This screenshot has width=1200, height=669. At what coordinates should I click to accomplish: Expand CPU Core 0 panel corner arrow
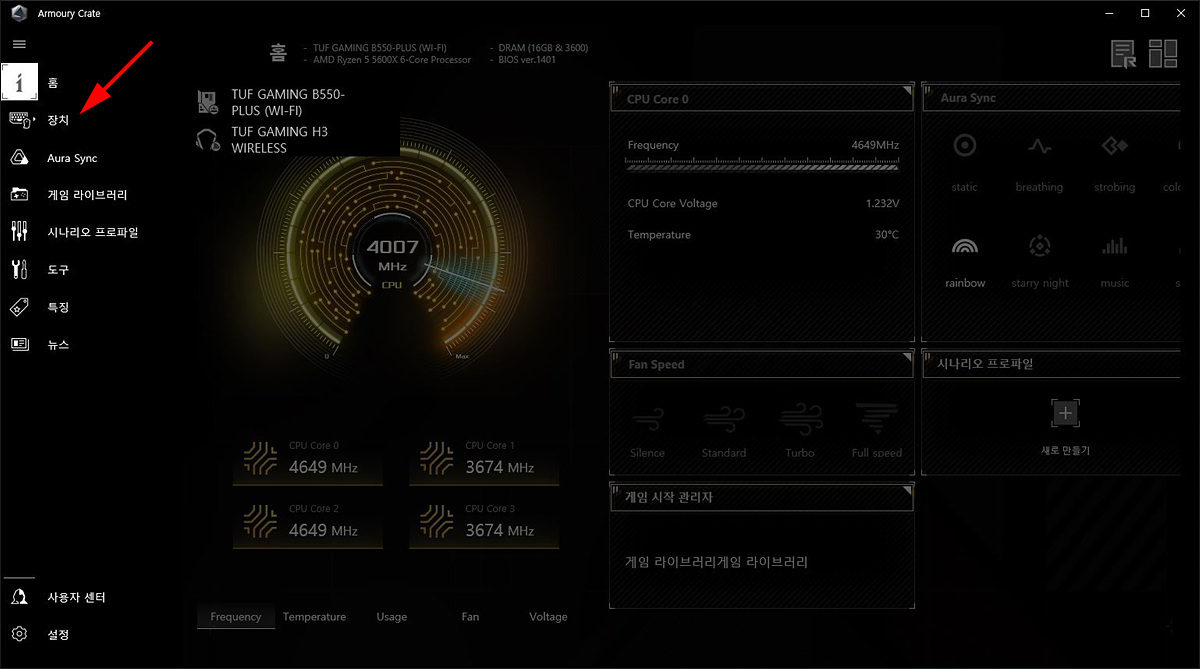coord(907,91)
